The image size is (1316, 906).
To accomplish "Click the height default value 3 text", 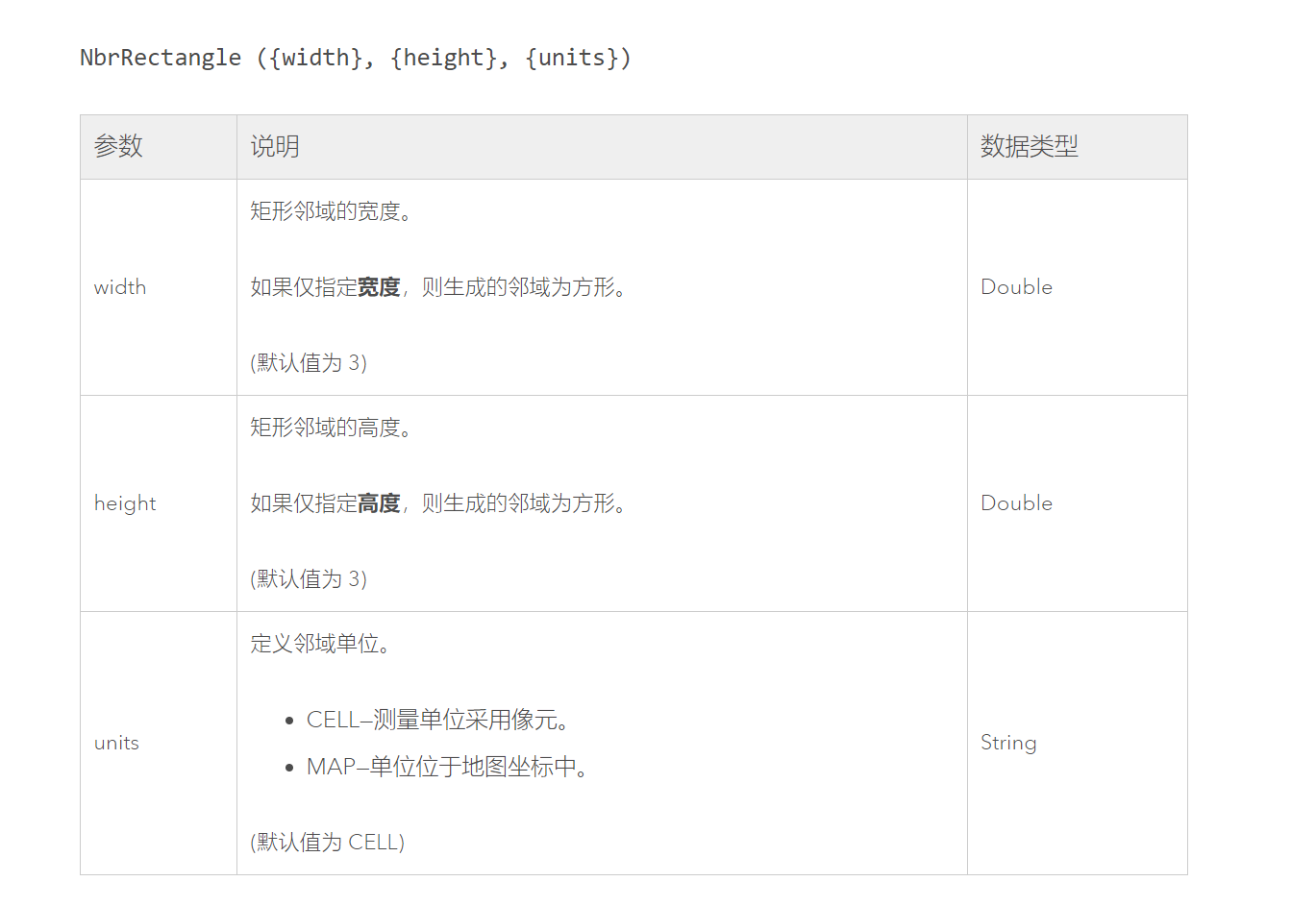I will pos(309,578).
